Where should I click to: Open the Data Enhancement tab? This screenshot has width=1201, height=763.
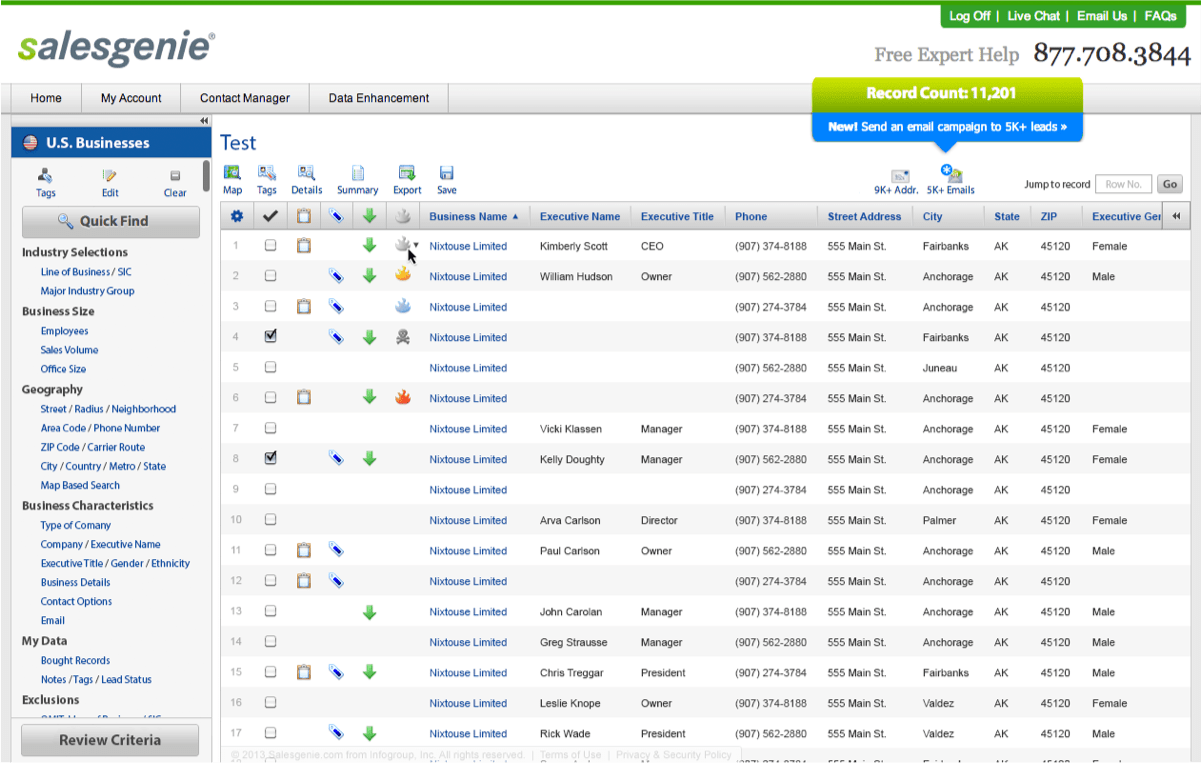point(379,98)
